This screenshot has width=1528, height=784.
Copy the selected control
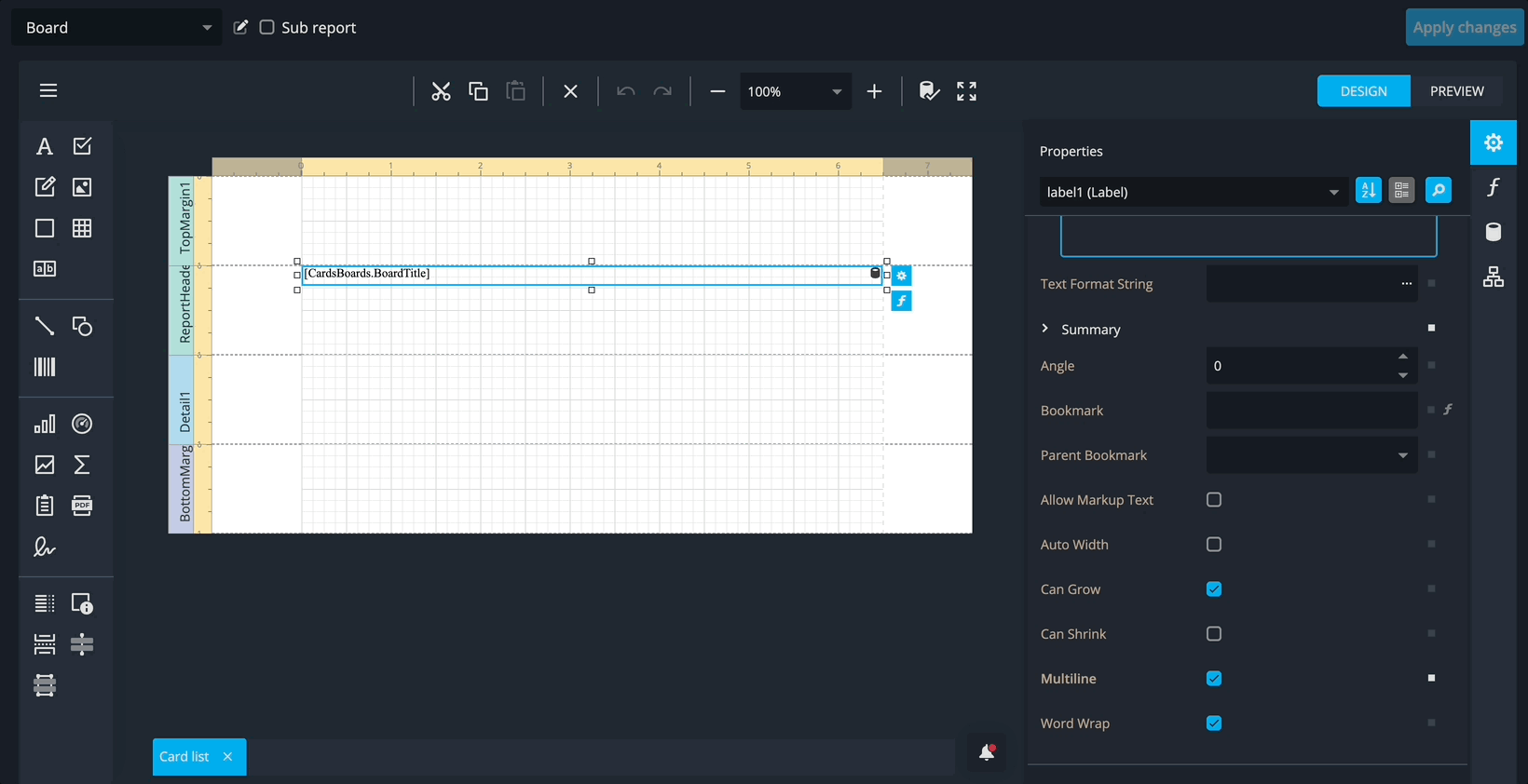click(x=478, y=91)
